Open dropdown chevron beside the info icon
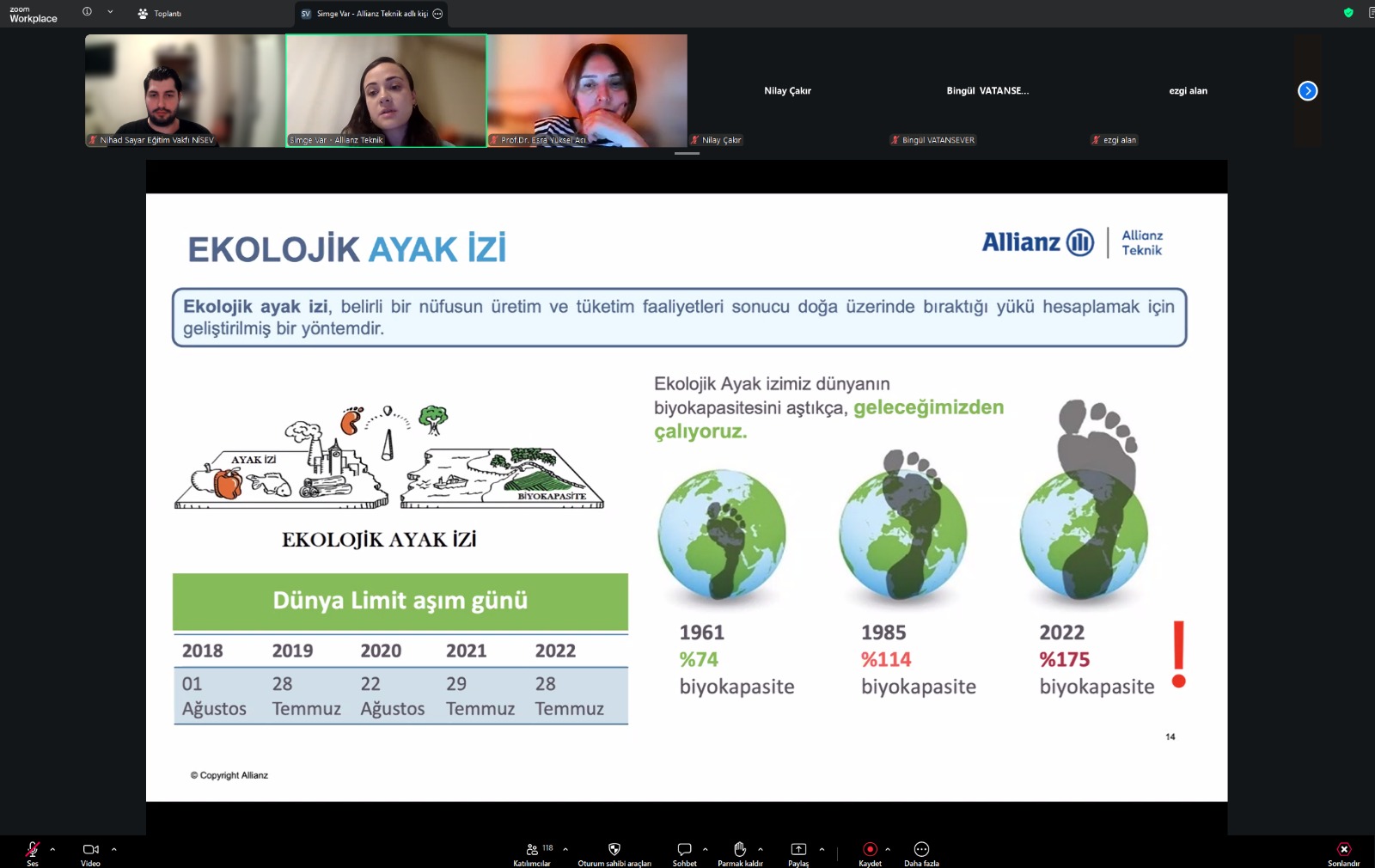Screen dimensions: 1375x868 [110, 12]
